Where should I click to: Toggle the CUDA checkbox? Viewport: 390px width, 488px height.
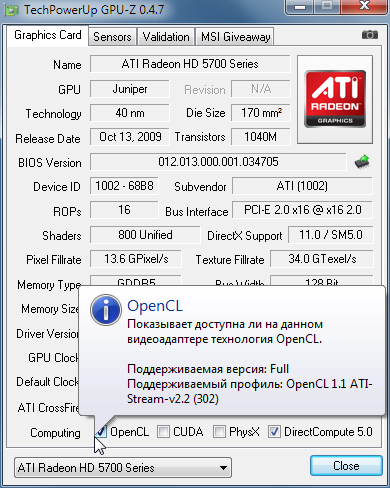(x=163, y=431)
